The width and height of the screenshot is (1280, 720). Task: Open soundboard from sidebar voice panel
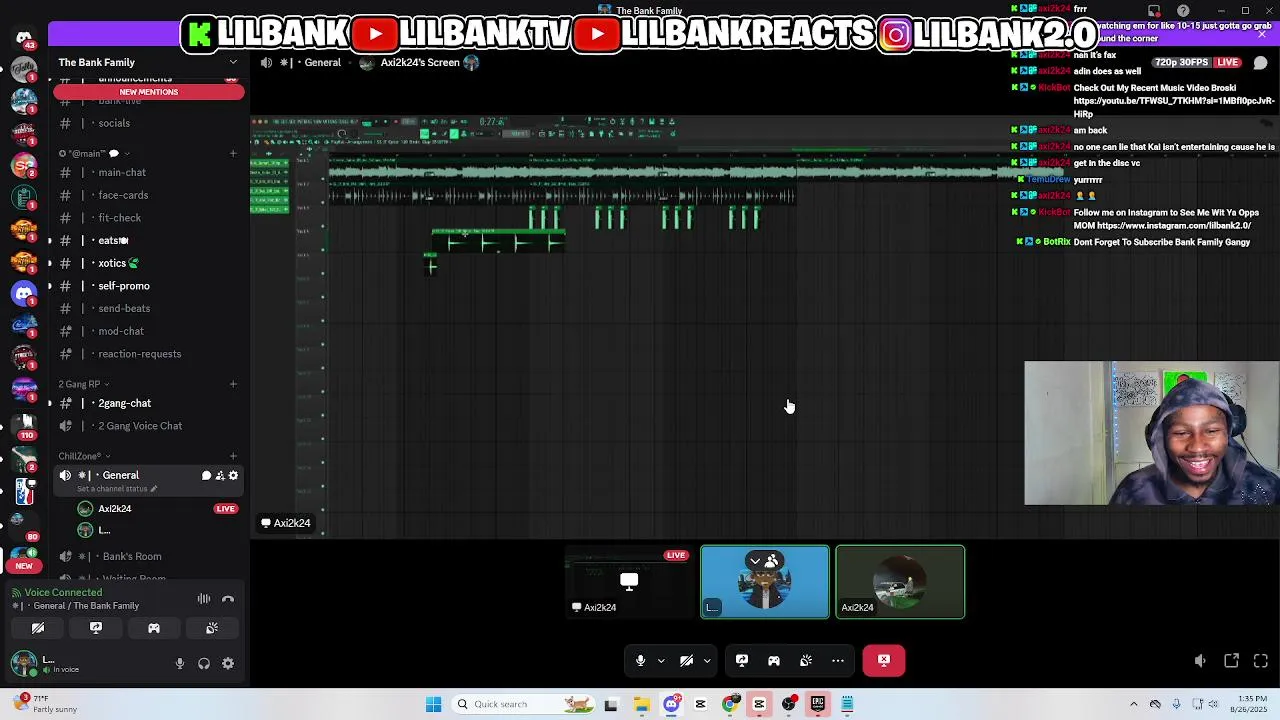coord(212,628)
